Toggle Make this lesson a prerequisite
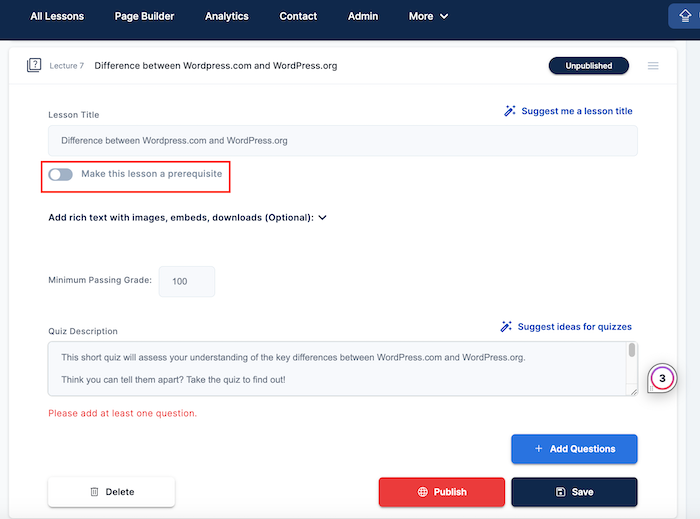 61,174
